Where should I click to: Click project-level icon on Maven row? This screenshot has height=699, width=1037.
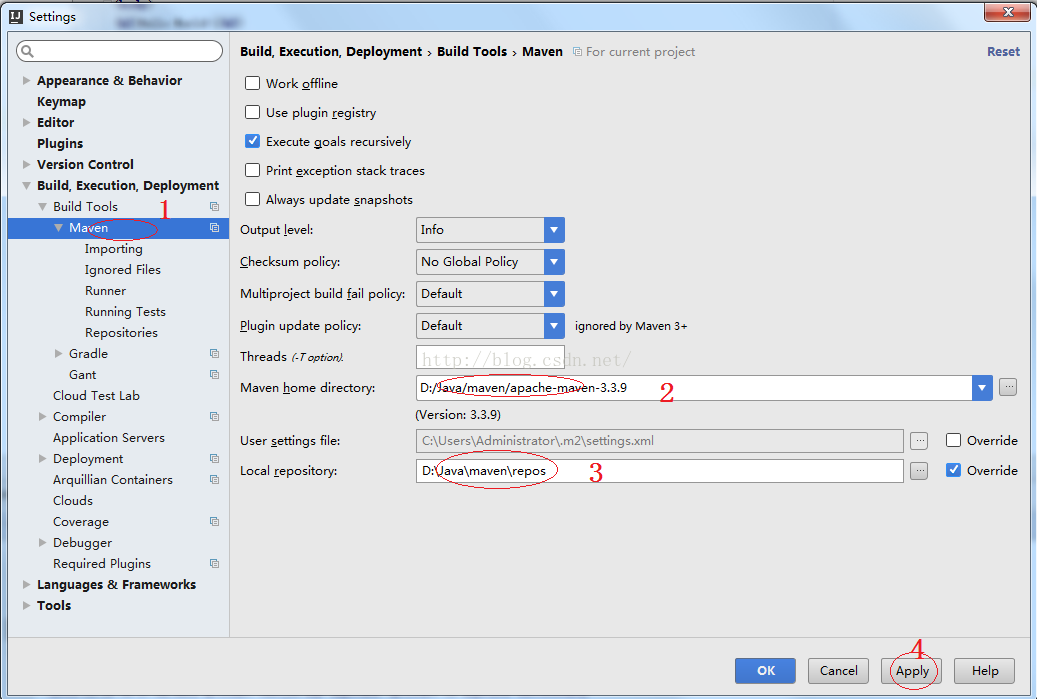(214, 227)
